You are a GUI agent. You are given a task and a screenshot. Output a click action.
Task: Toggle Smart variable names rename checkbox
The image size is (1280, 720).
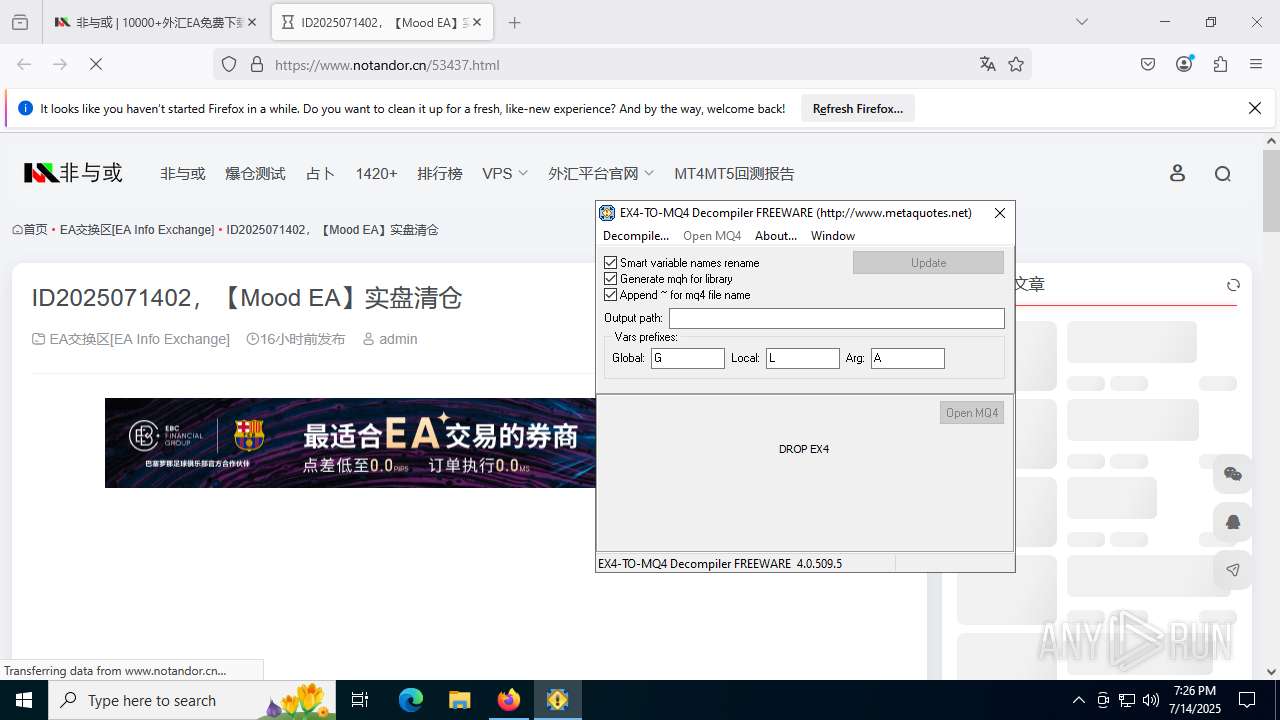click(x=610, y=262)
